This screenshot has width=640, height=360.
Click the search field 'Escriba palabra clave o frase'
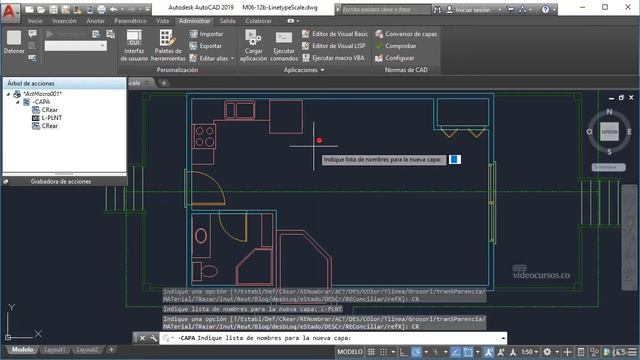click(386, 9)
